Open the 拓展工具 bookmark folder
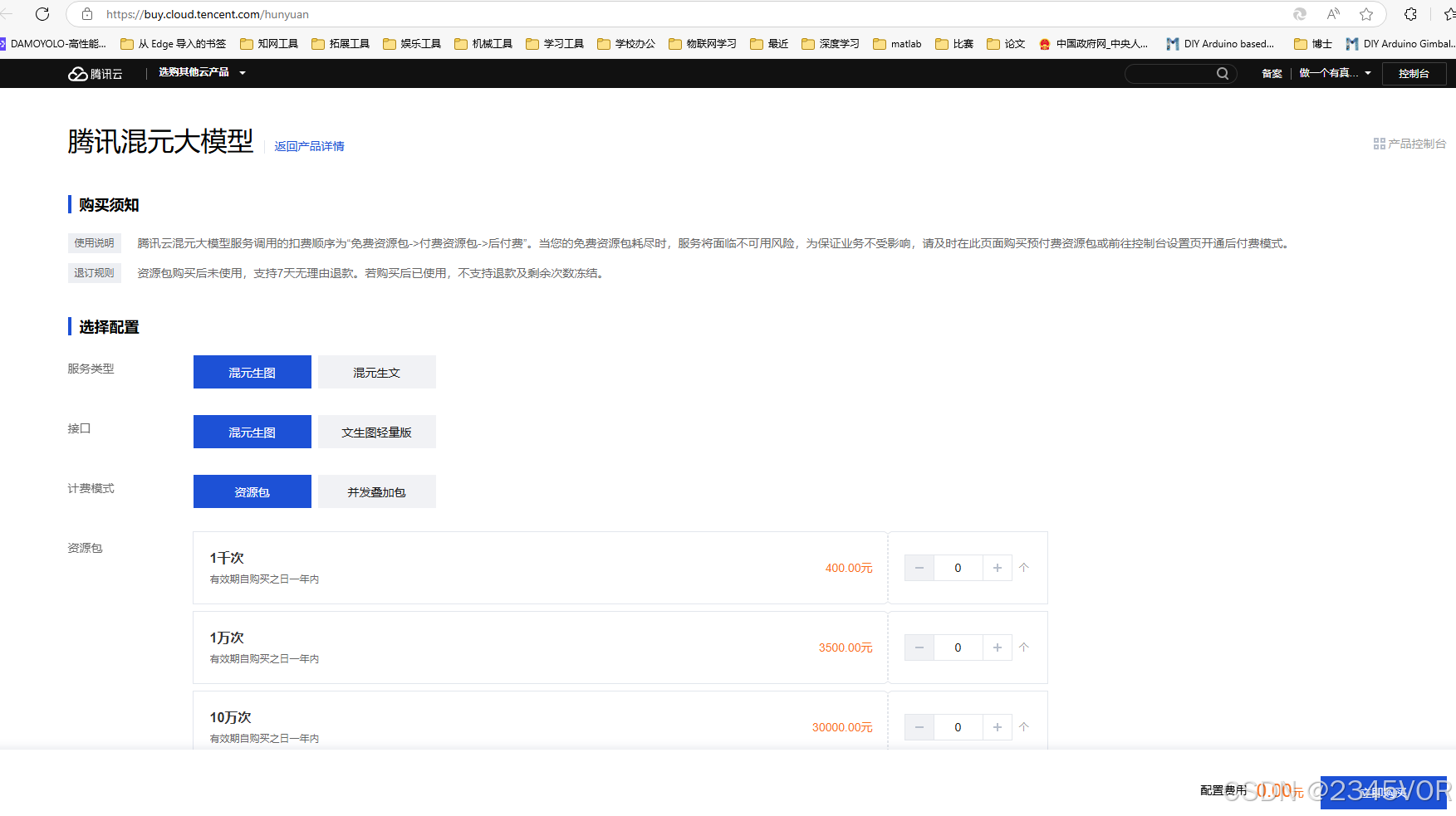The image size is (1456, 816). pos(341,44)
